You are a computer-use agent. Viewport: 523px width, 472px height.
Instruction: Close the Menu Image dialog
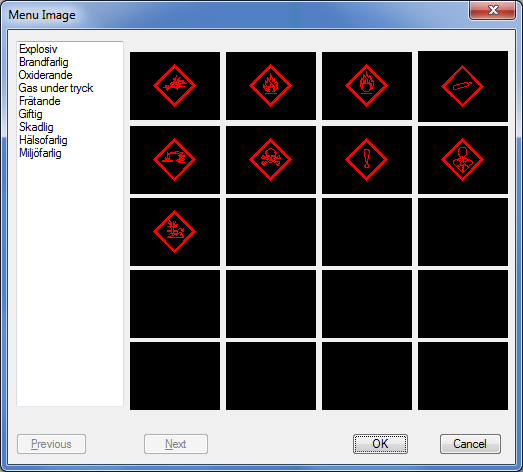click(493, 10)
